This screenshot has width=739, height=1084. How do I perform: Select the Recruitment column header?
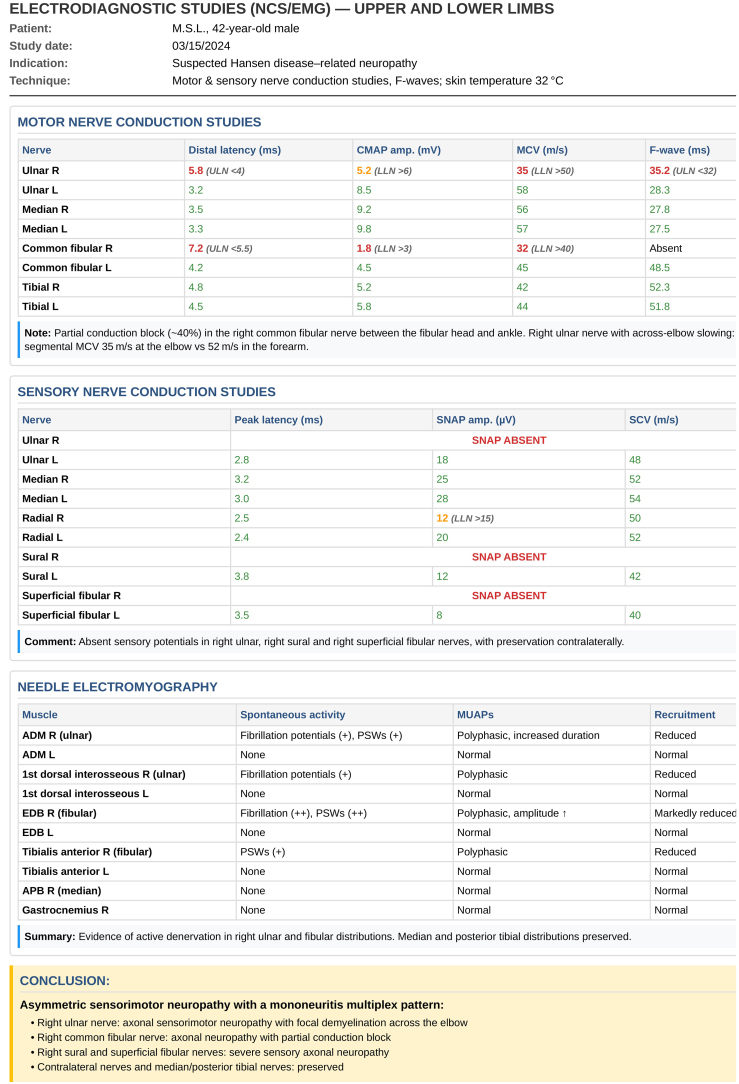pyautogui.click(x=684, y=715)
